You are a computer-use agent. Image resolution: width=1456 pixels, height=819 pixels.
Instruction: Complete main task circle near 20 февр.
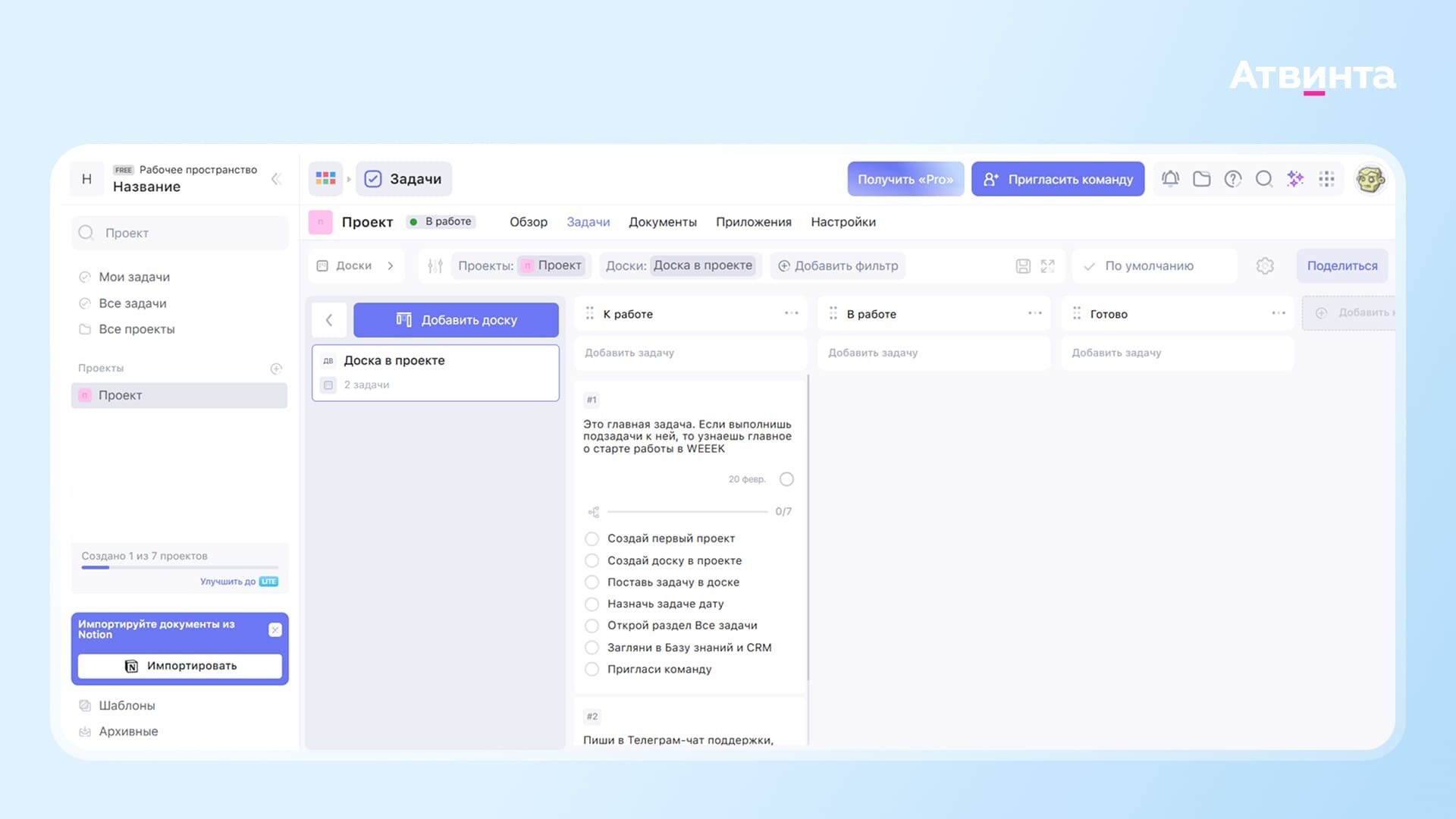click(786, 479)
